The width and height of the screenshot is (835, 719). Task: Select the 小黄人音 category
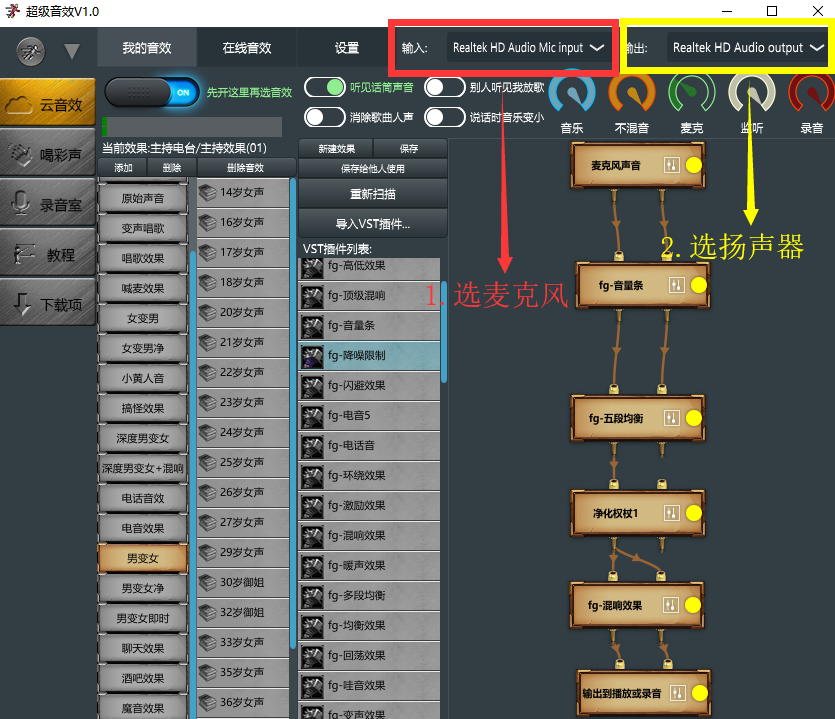click(143, 378)
